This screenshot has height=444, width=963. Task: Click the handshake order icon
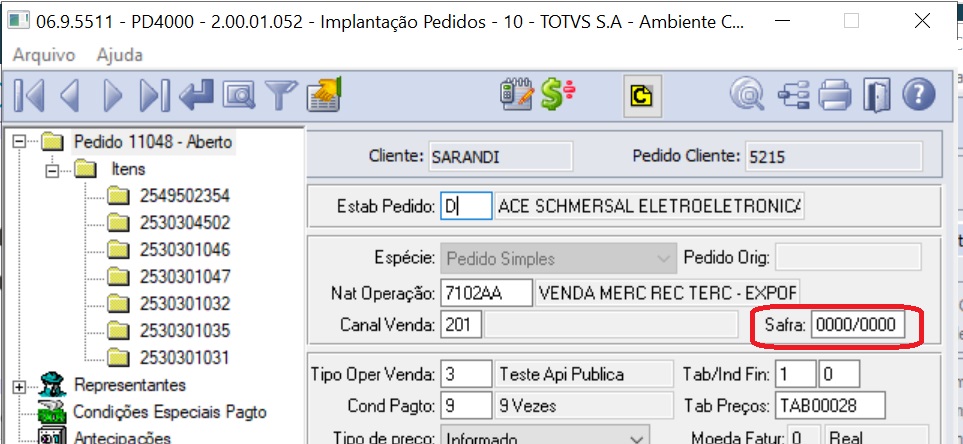(x=324, y=95)
